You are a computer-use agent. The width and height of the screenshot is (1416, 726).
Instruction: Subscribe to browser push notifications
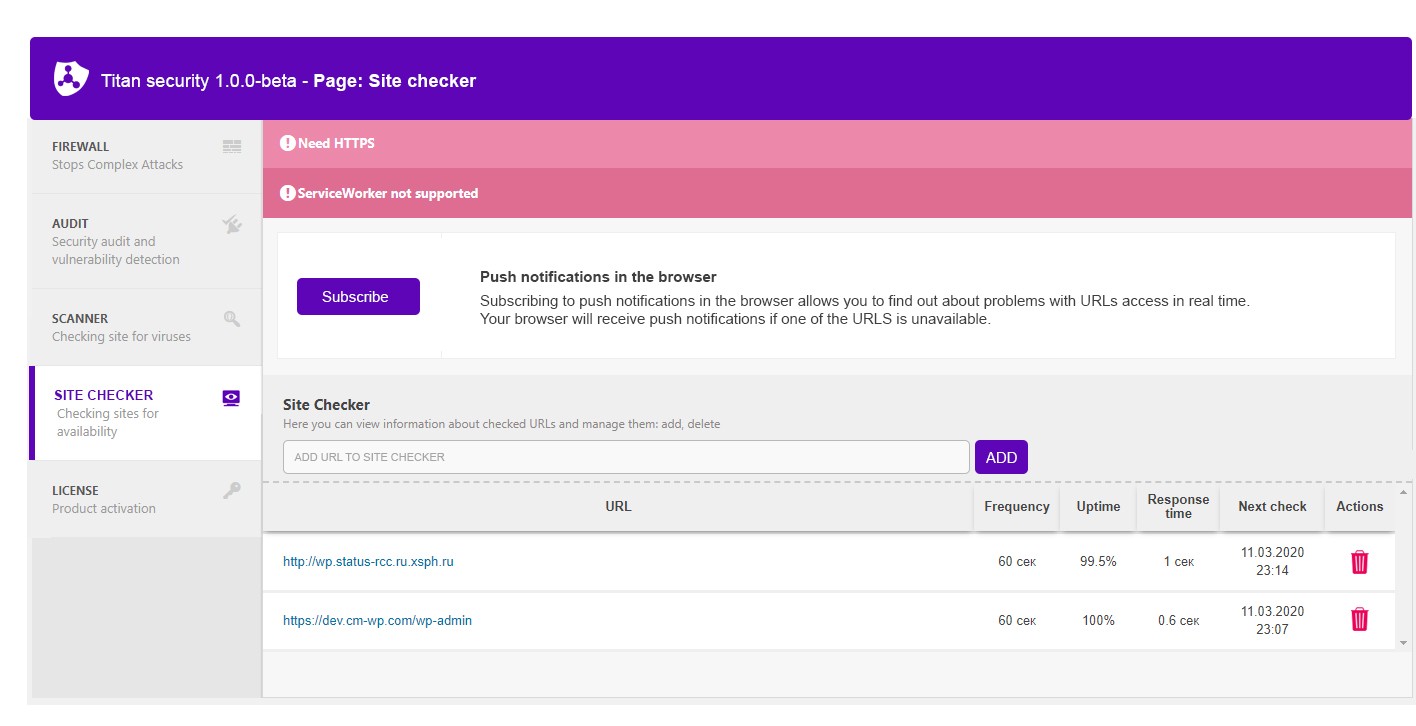(x=358, y=296)
